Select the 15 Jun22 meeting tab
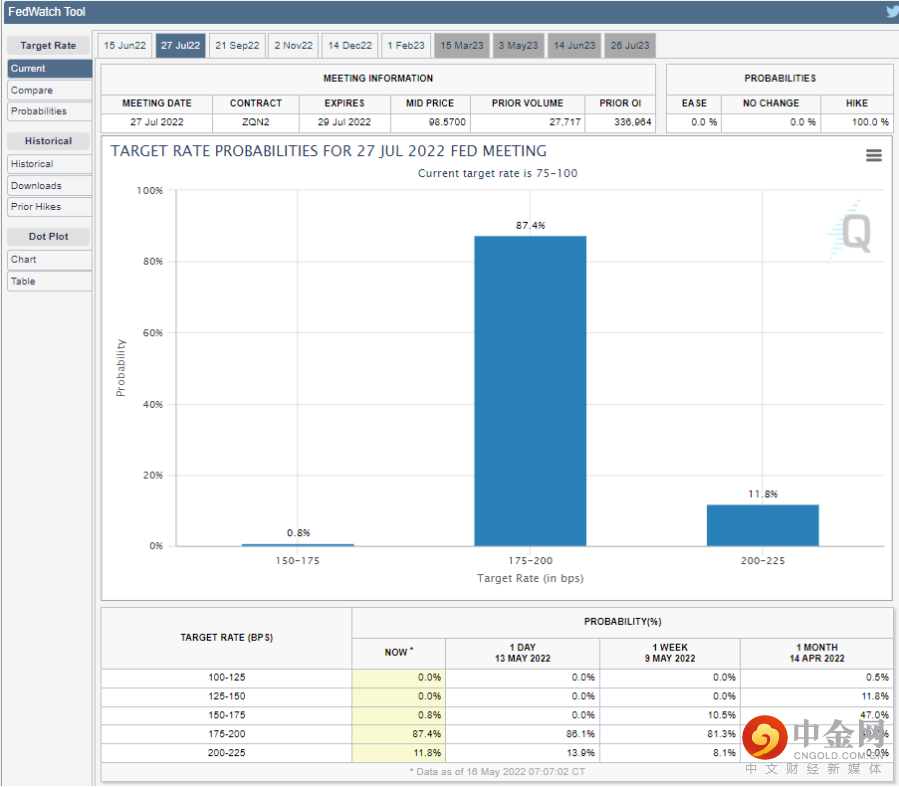Image resolution: width=899 pixels, height=787 pixels. pyautogui.click(x=125, y=46)
